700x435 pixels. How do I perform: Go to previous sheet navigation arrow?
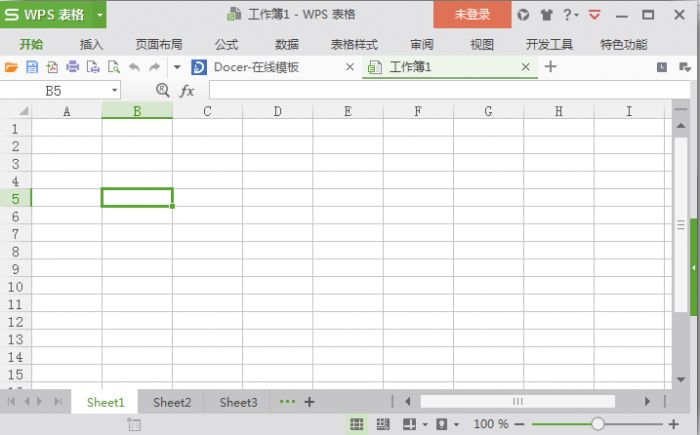click(x=27, y=402)
